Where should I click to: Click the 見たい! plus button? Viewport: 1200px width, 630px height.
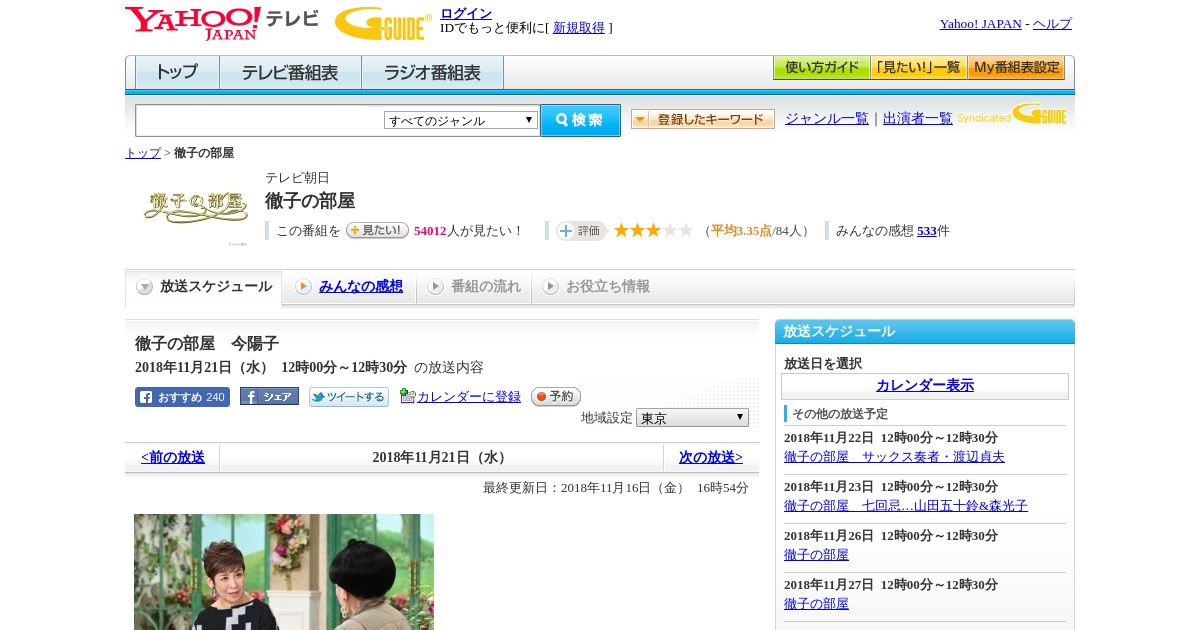(377, 230)
